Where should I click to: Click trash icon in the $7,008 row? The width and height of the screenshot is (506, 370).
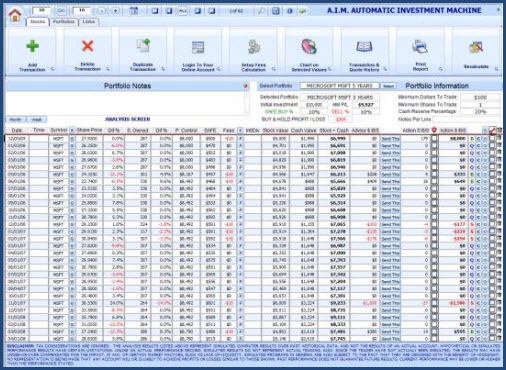click(499, 153)
